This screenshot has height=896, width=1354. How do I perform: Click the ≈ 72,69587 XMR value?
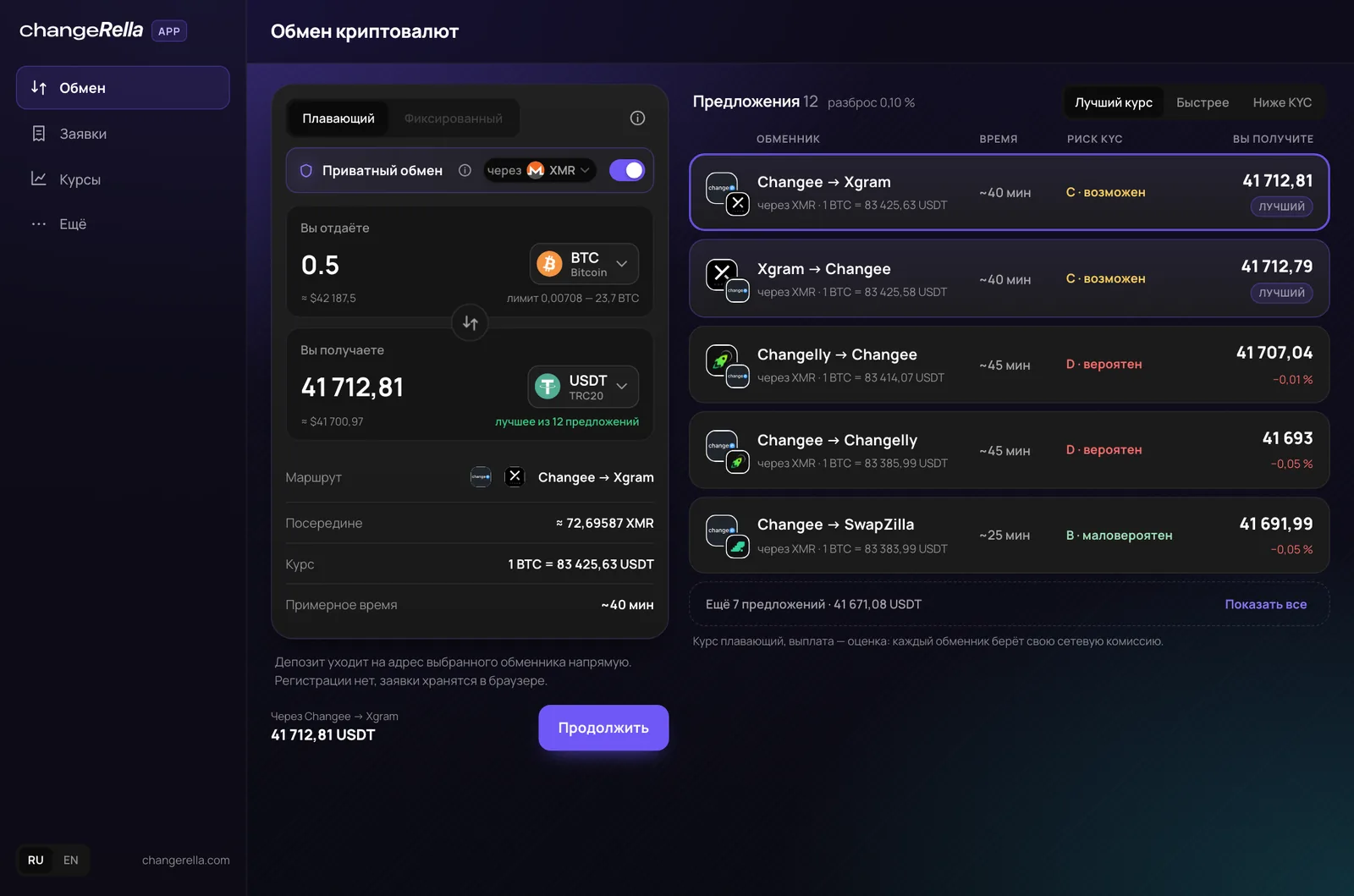click(604, 523)
